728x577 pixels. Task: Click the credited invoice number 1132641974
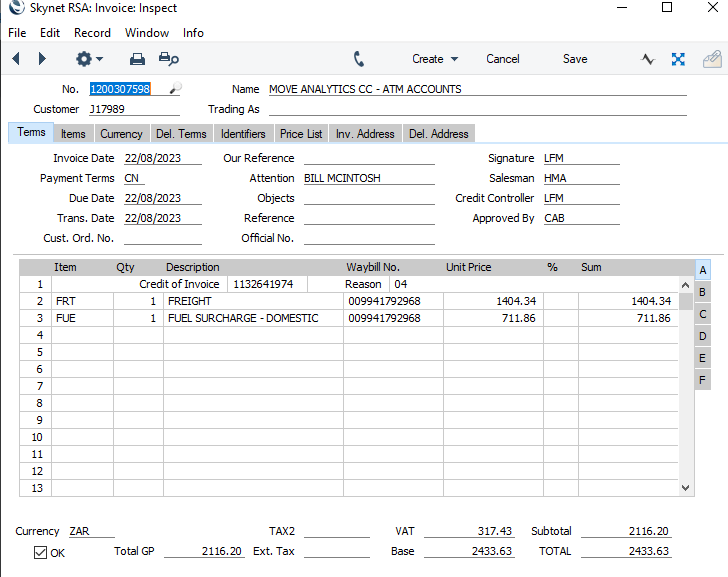coord(267,284)
